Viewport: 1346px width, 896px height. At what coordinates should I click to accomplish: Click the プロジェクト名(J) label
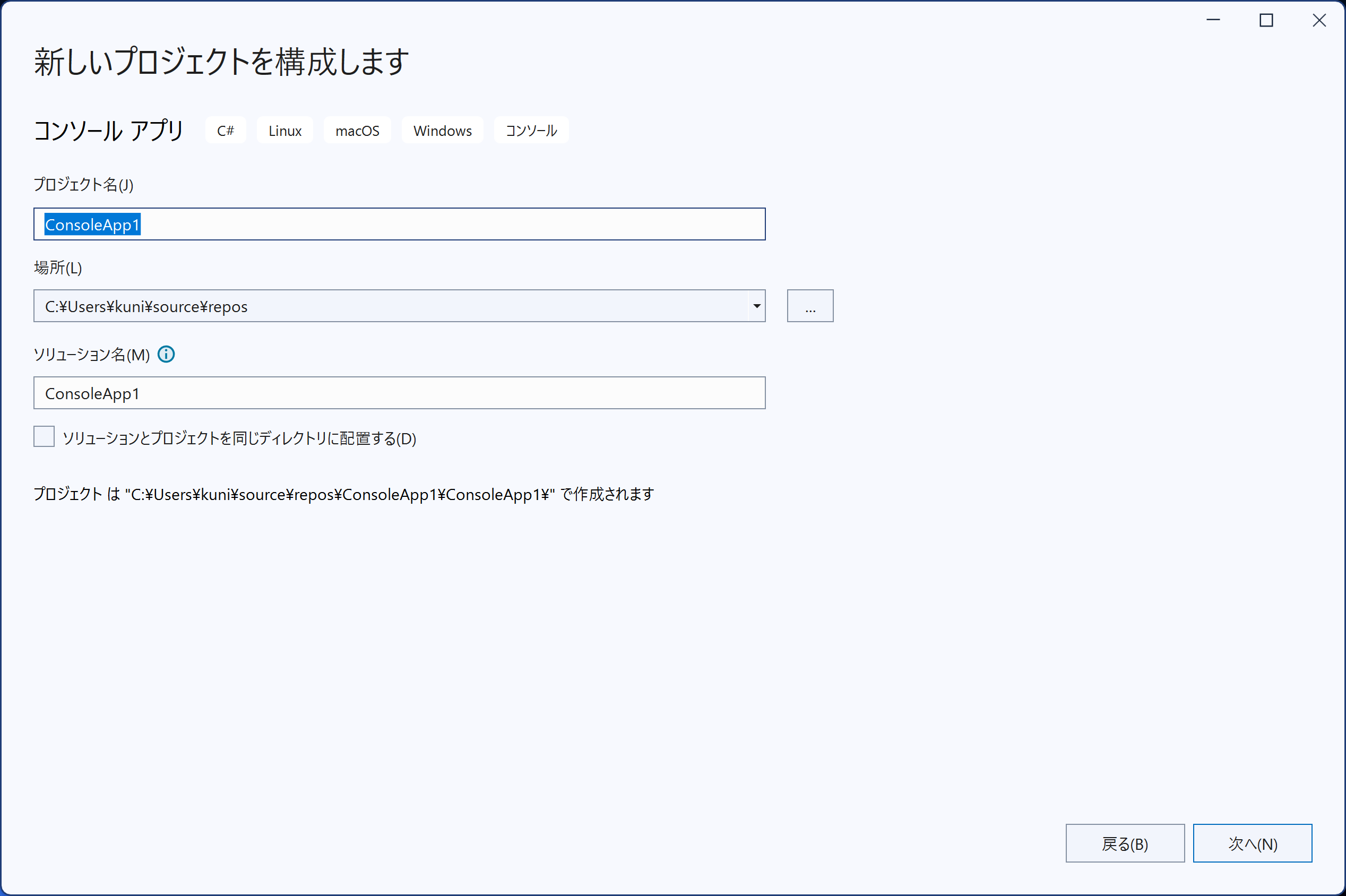click(83, 185)
